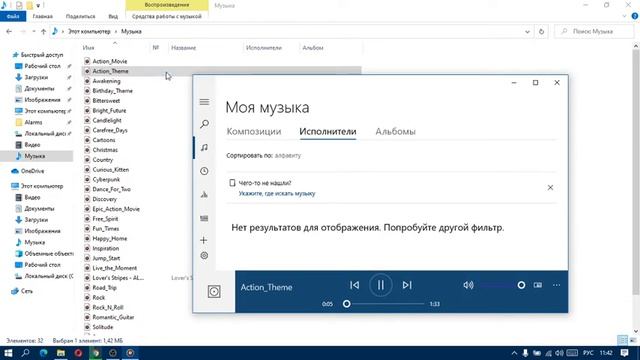Click the playback progress seek bar
Screen dimensions: 640x360
pyautogui.click(x=385, y=304)
